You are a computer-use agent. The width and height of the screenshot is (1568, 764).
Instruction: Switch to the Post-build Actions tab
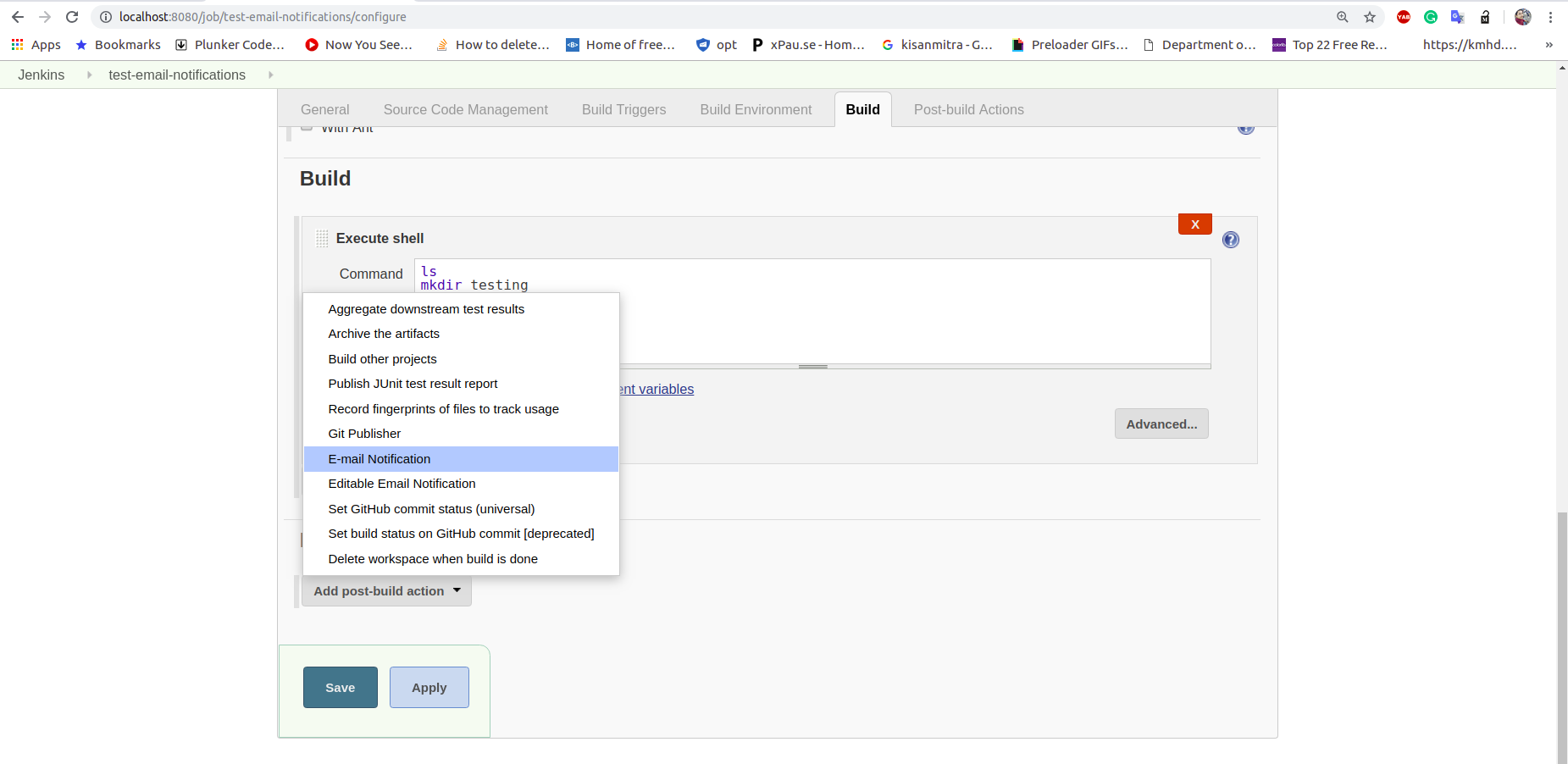968,109
